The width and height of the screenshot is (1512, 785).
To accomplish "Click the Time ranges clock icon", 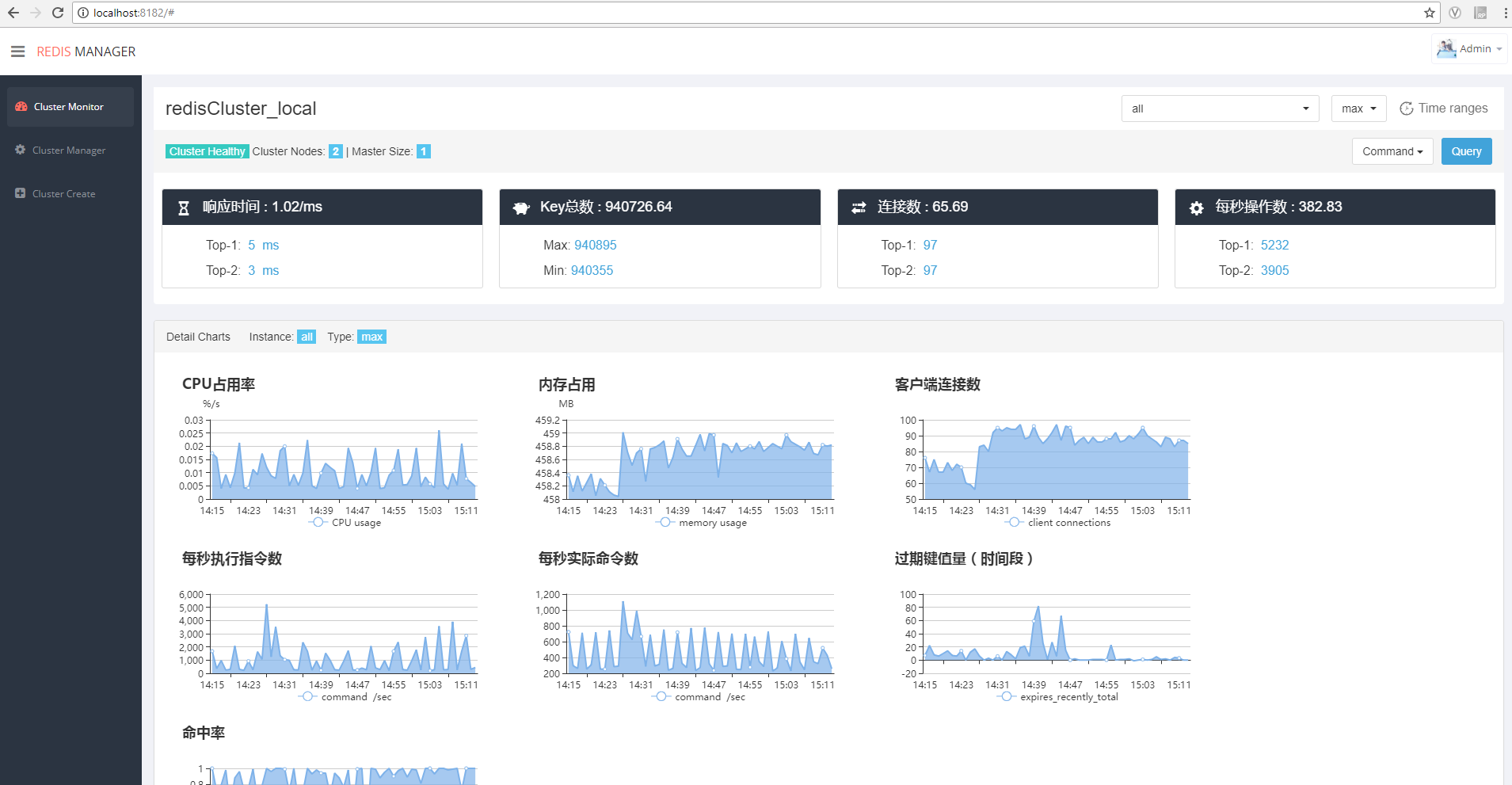I will [1407, 109].
